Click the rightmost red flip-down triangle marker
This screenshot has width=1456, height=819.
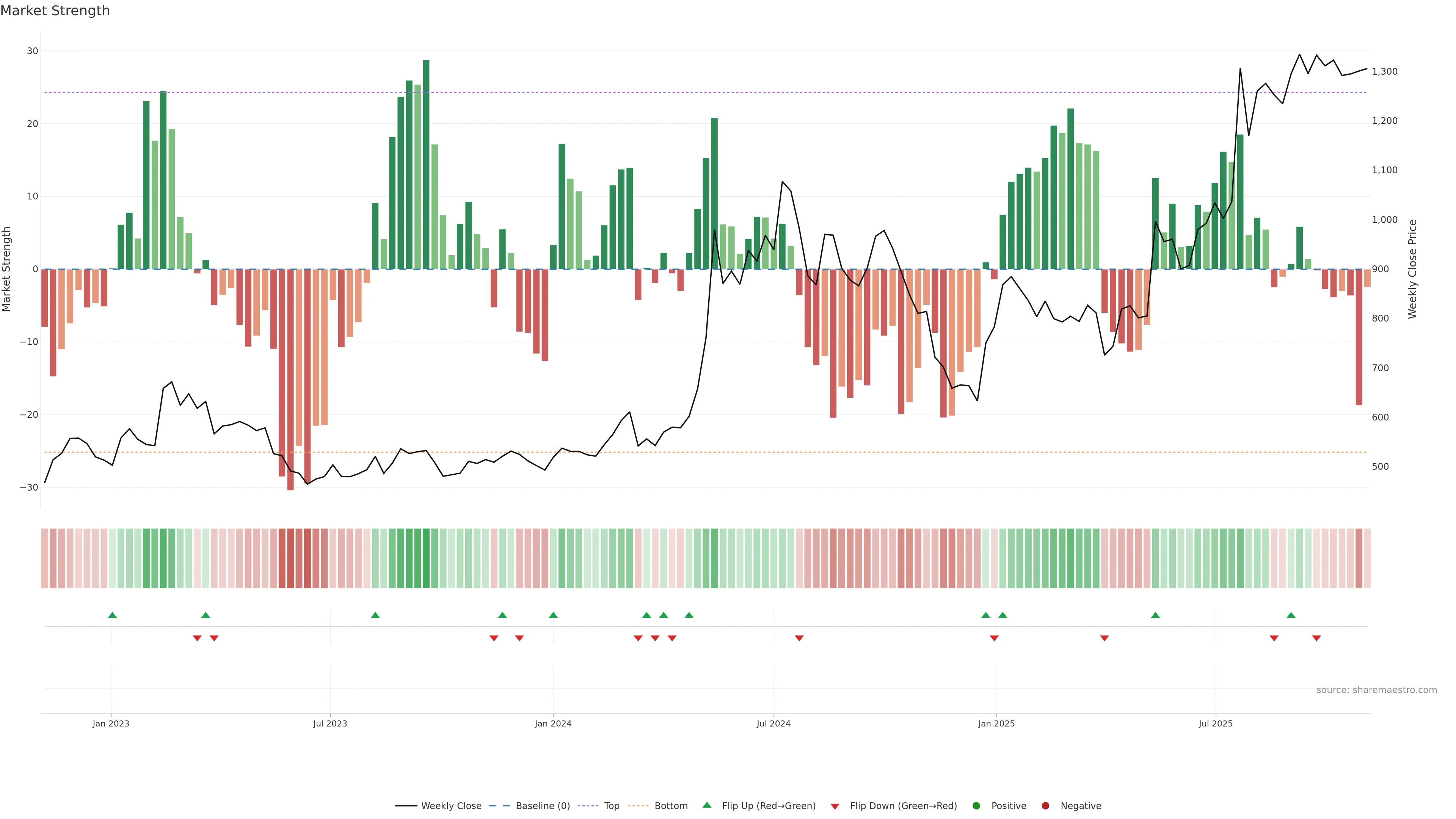pos(1316,638)
